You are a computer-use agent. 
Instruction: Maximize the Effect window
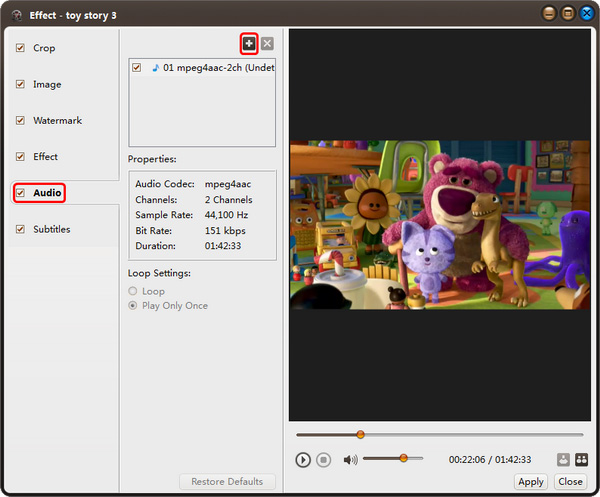click(x=568, y=13)
